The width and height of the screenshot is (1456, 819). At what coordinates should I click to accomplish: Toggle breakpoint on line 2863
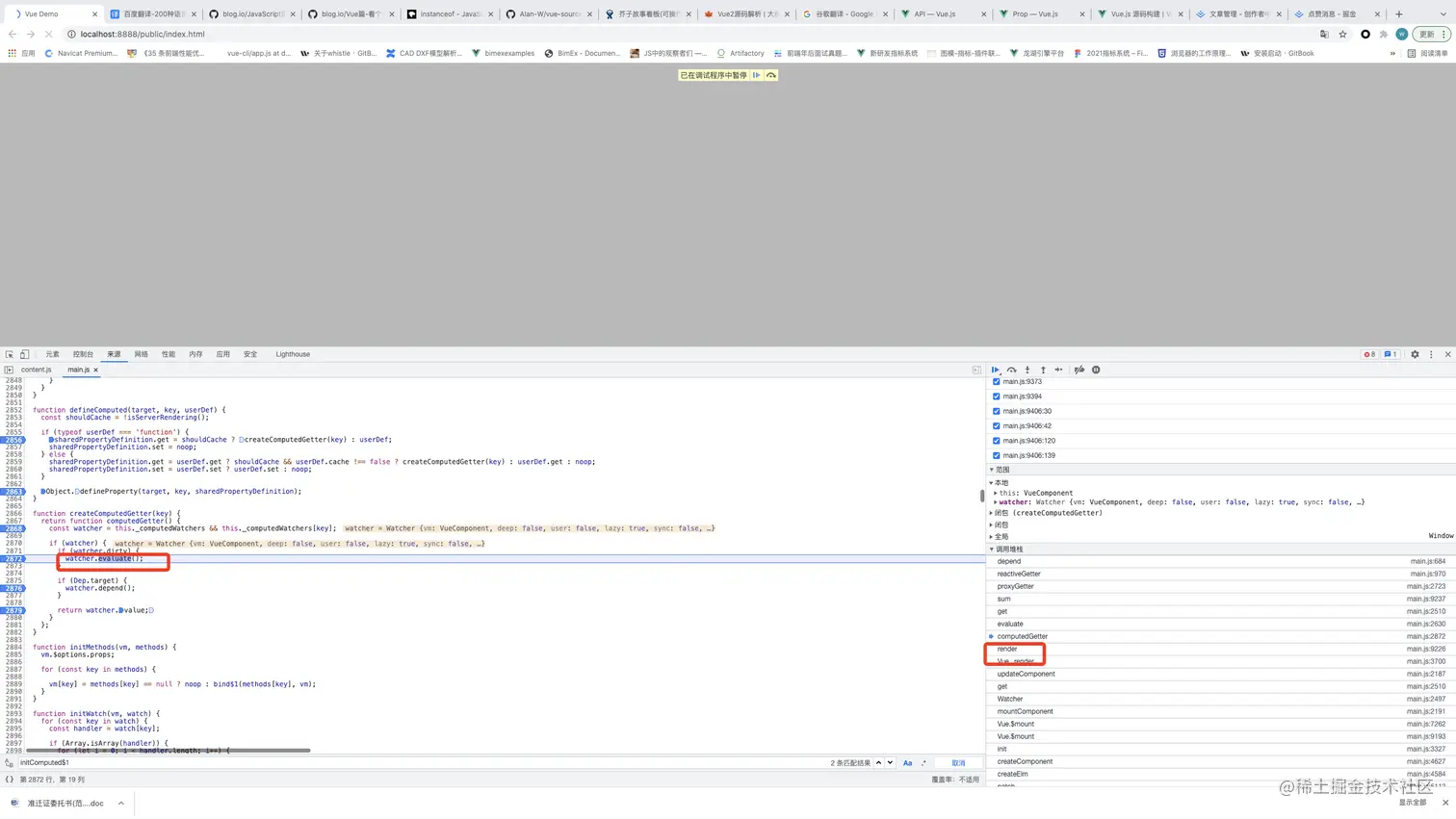(x=13, y=492)
